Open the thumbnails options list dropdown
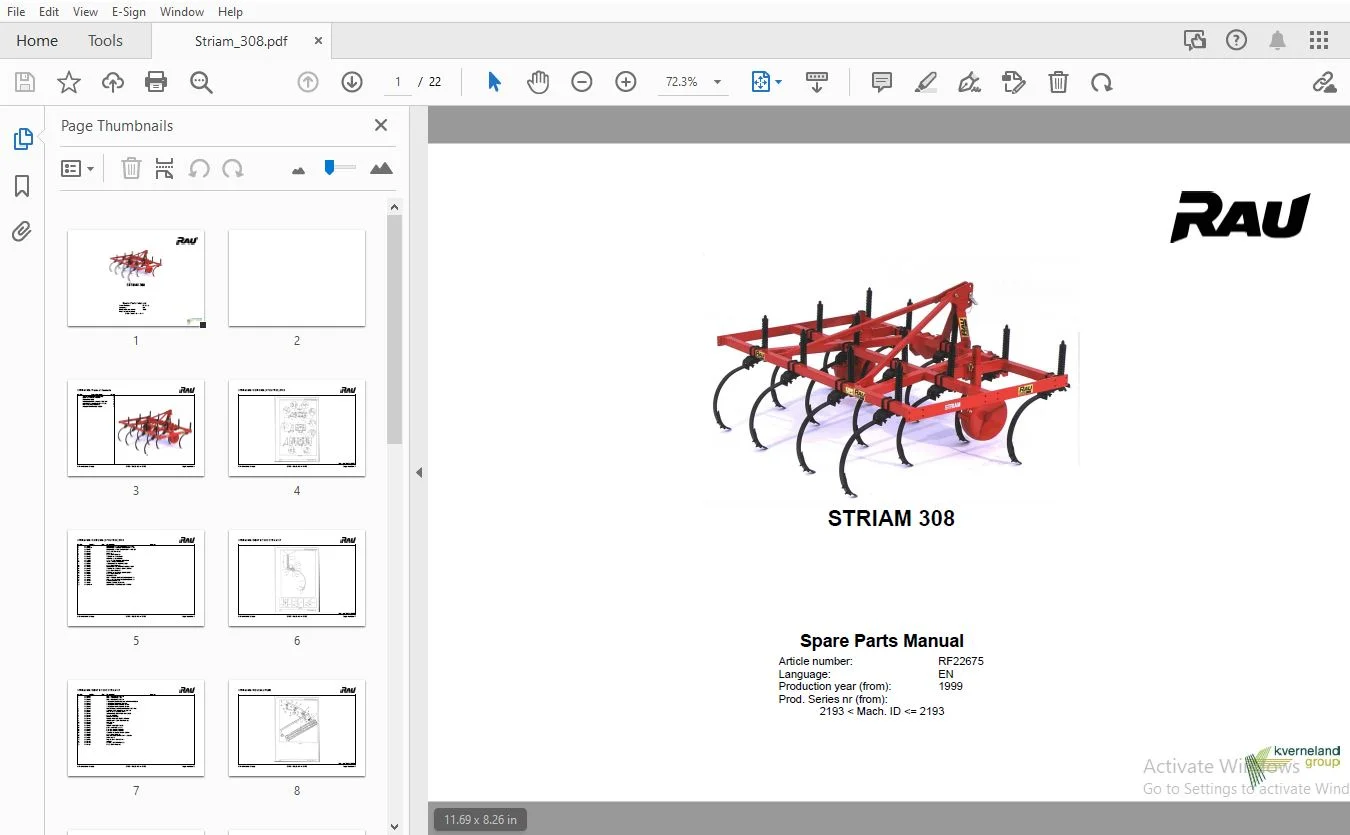1350x835 pixels. point(77,169)
